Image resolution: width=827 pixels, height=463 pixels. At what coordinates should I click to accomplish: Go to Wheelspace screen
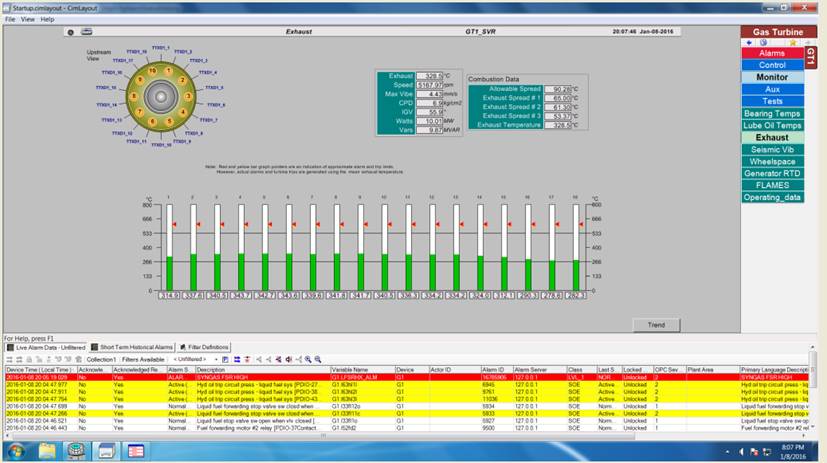[772, 162]
